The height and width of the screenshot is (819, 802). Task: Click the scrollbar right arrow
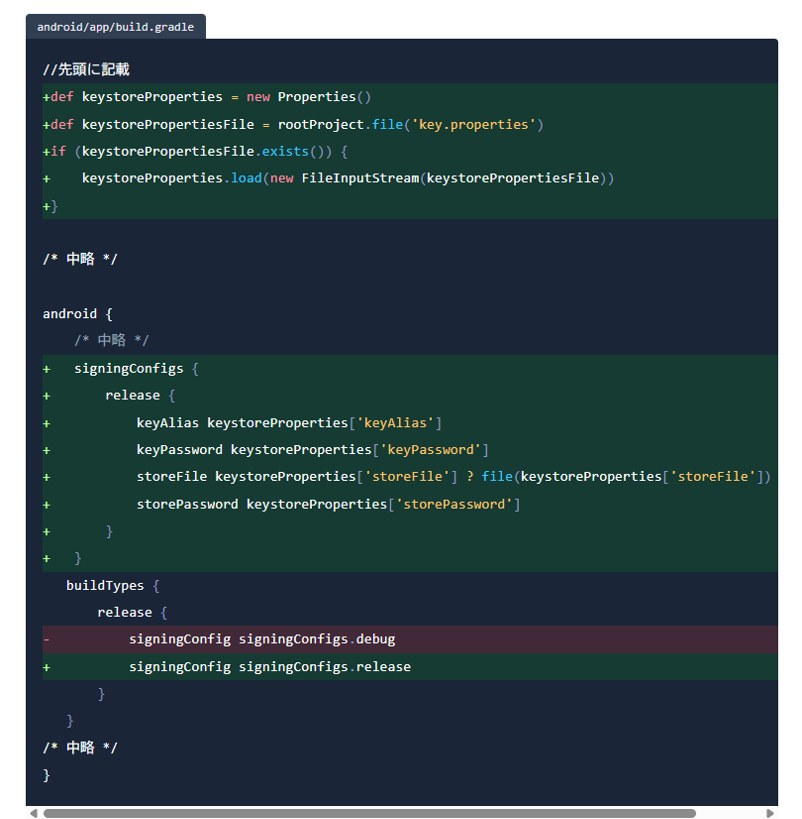(x=770, y=813)
